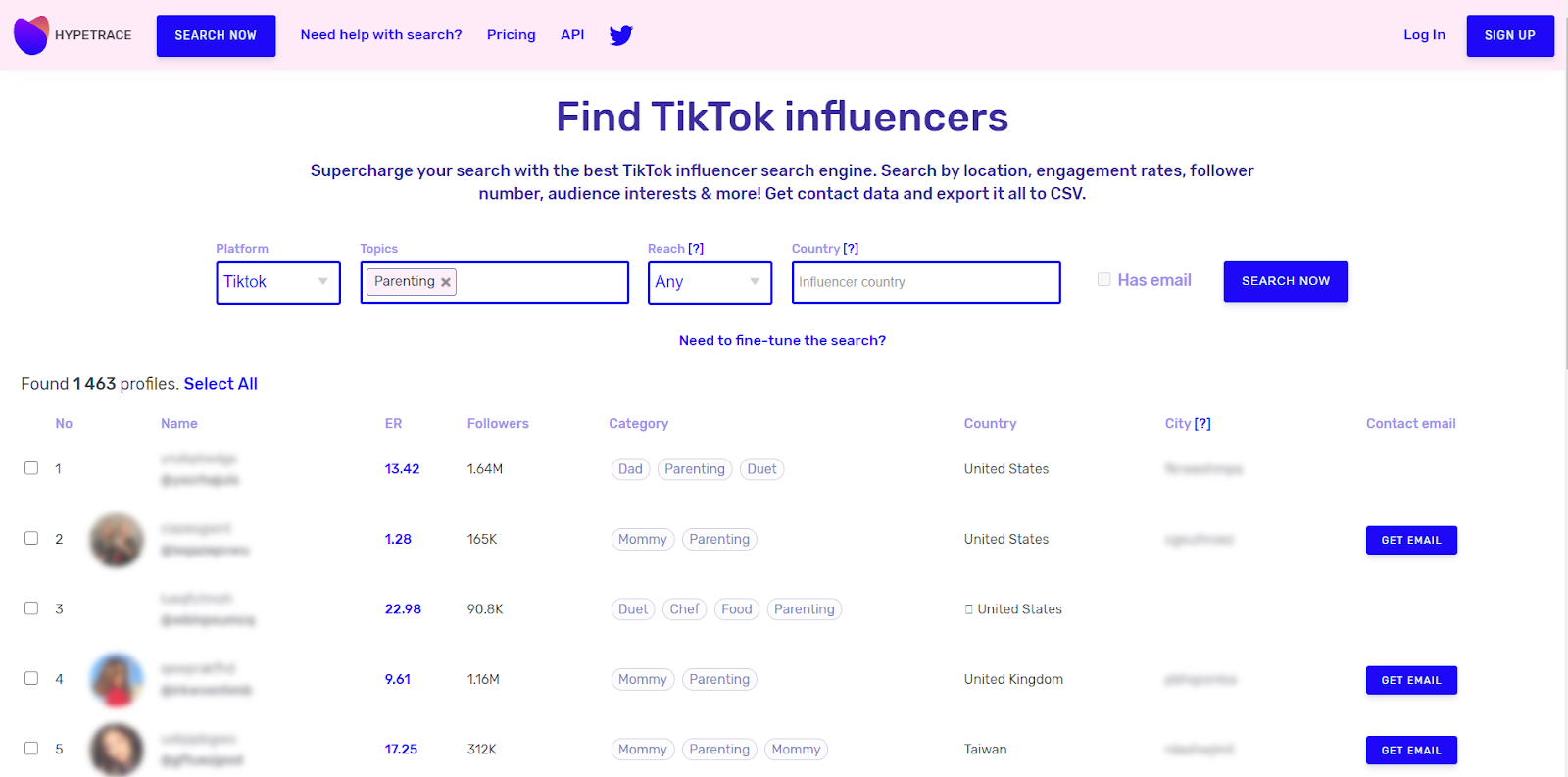This screenshot has width=1568, height=777.
Task: Check the row 4 profile checkbox
Action: [x=31, y=678]
